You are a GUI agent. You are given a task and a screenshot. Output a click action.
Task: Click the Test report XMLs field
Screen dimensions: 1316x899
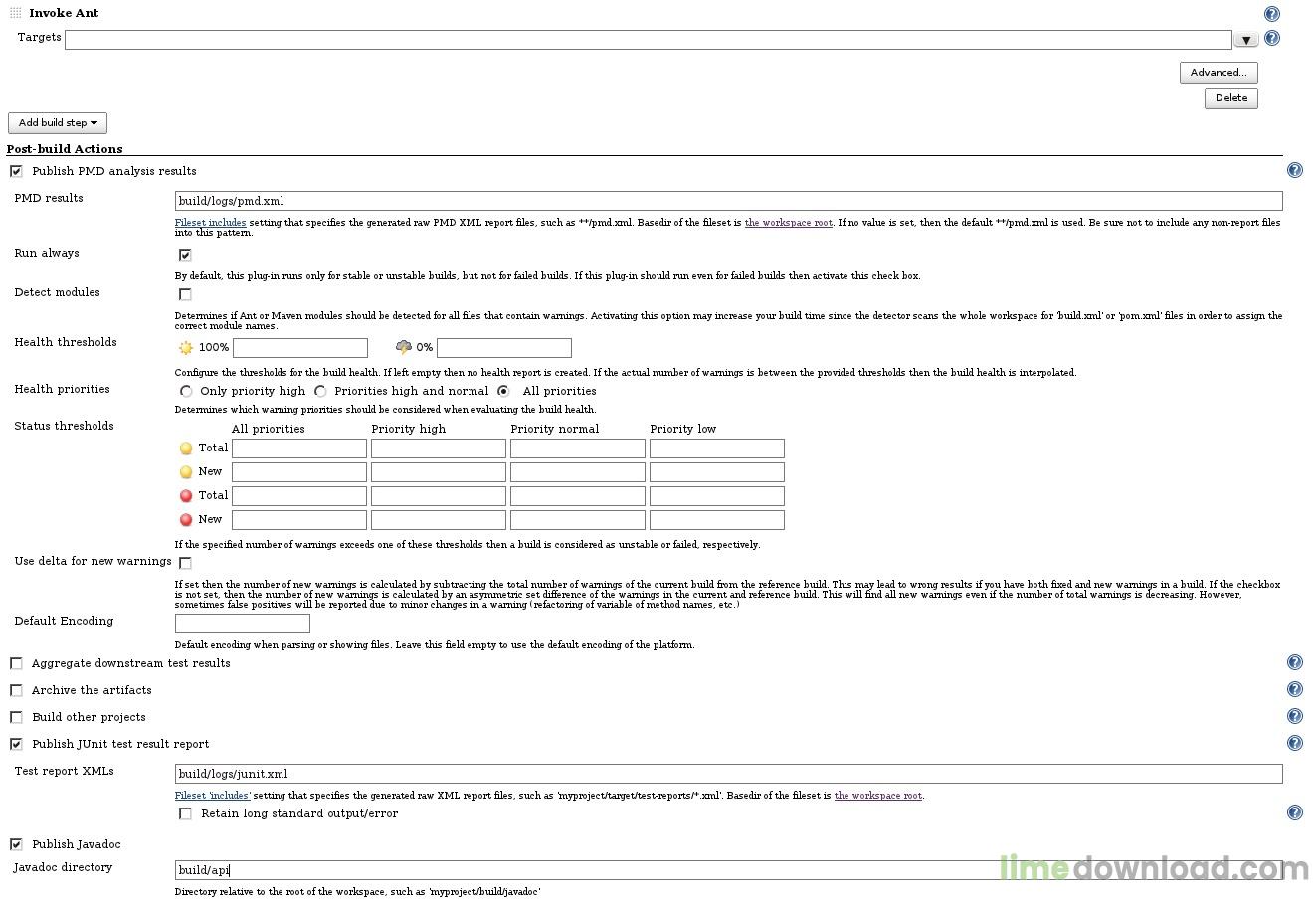click(x=729, y=774)
